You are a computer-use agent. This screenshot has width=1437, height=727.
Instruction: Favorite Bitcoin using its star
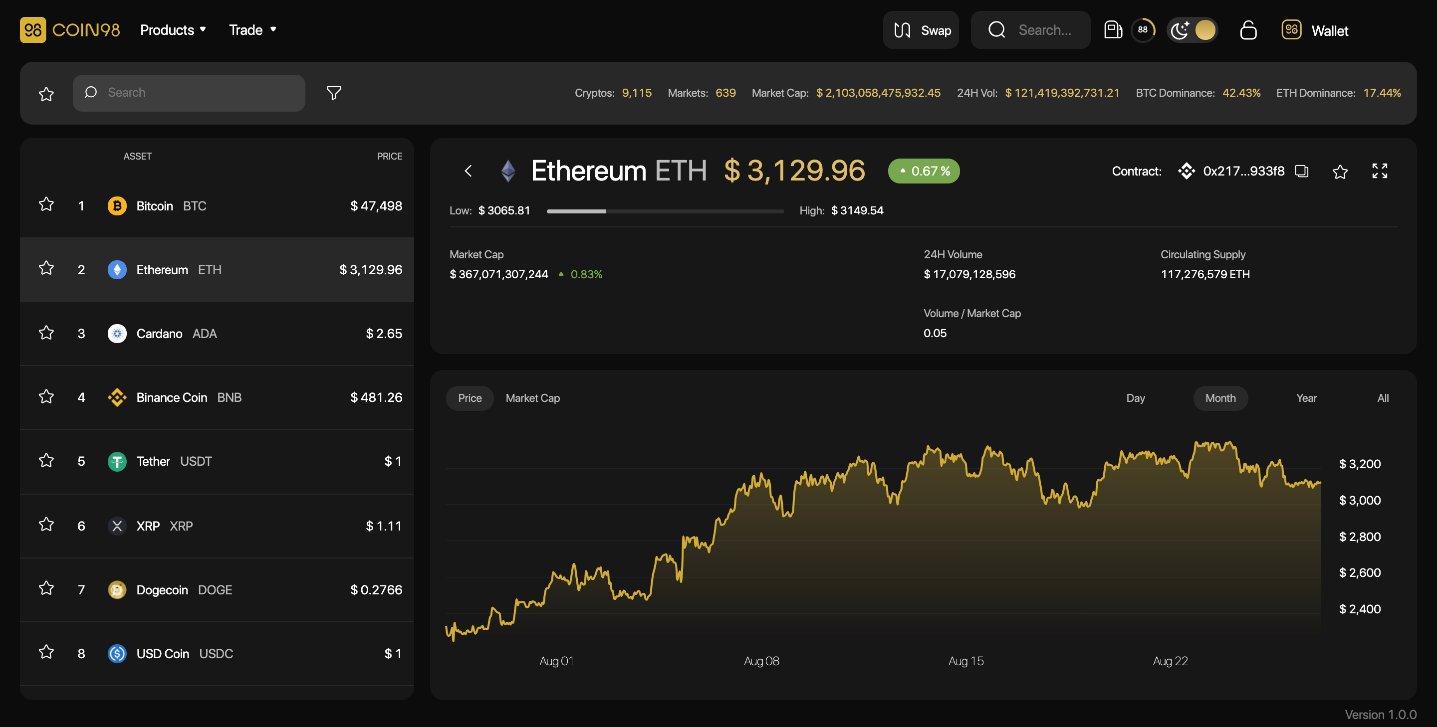[x=46, y=205]
